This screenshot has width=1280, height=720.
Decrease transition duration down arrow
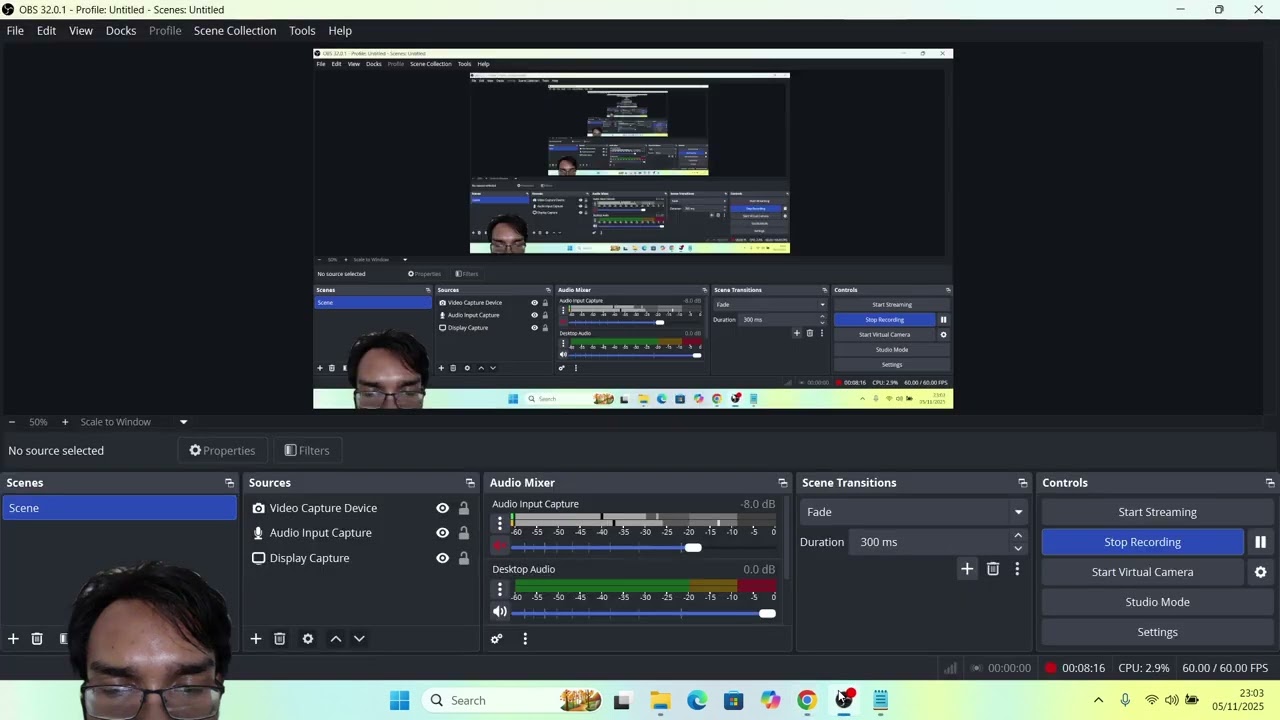click(x=1018, y=548)
